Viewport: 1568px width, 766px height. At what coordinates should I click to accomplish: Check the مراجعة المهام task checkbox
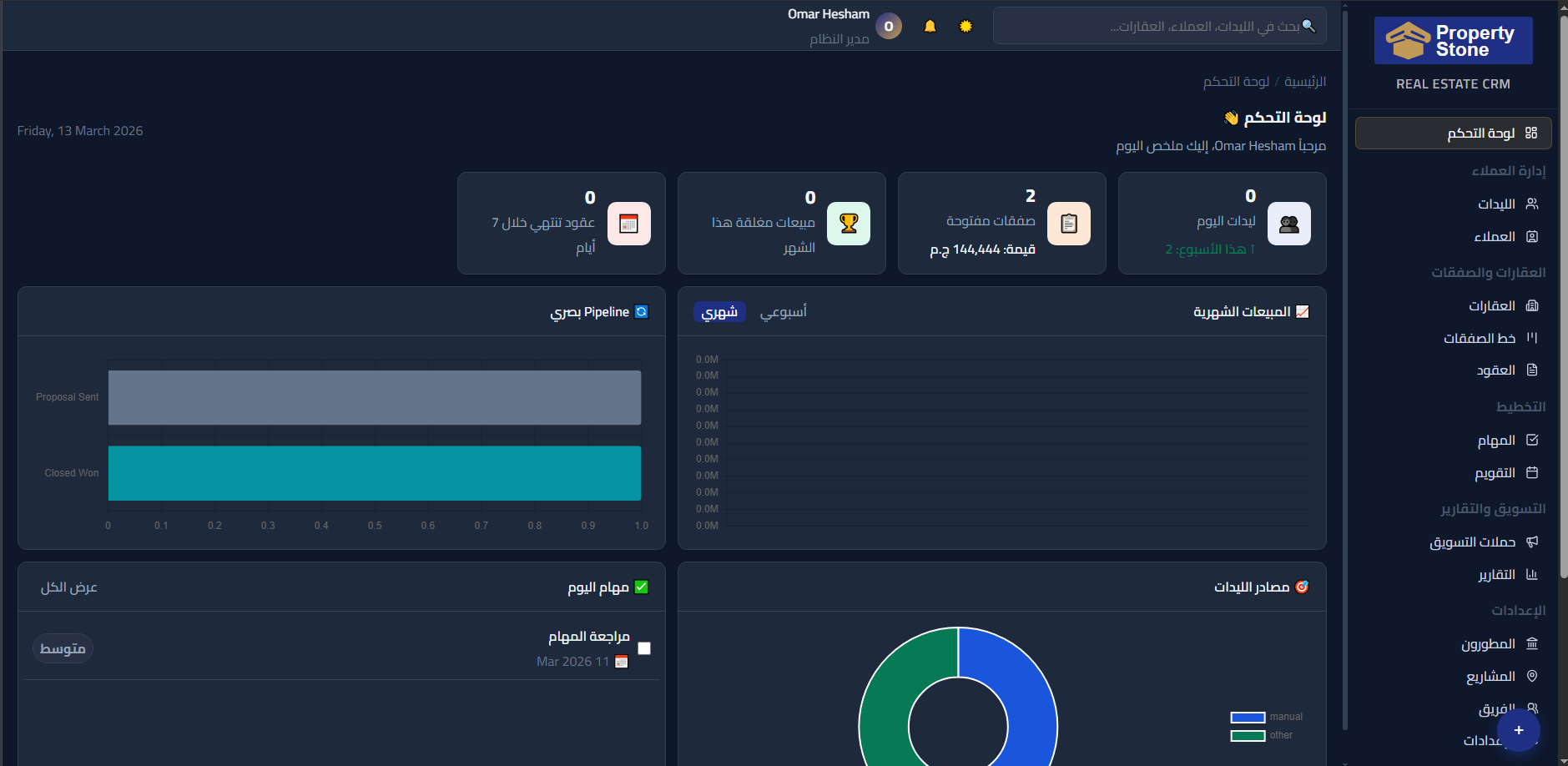click(x=643, y=648)
